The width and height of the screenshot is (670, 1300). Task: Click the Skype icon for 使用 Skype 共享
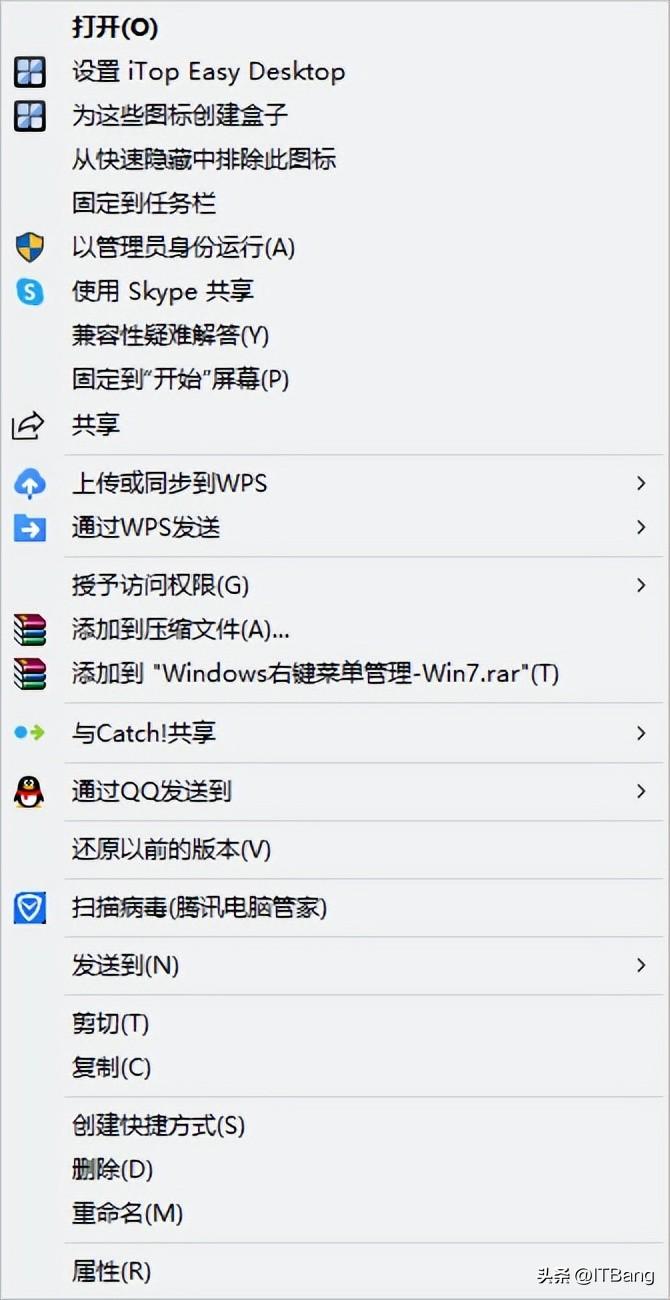tap(29, 291)
